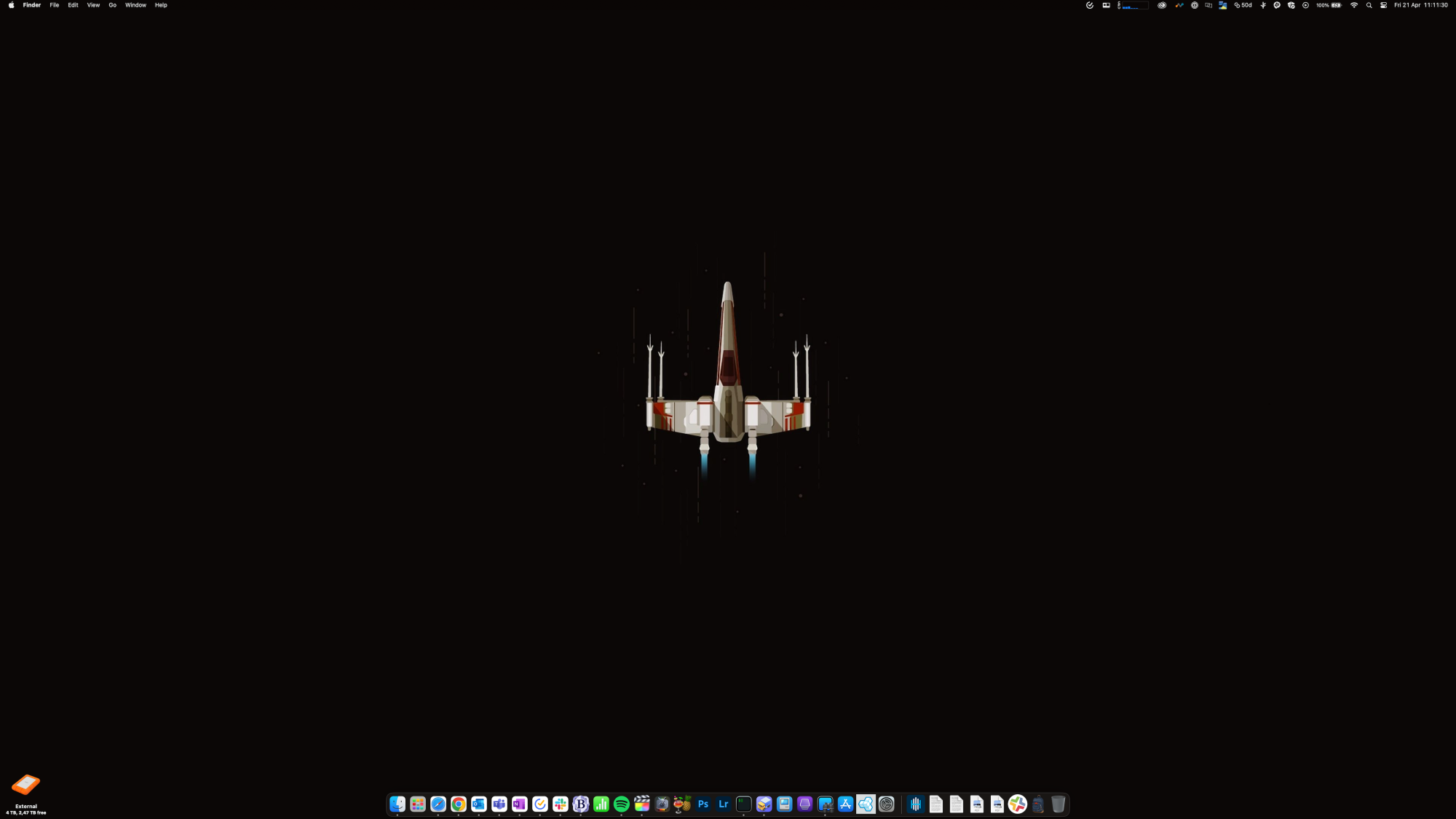Open the first text document in Dock
1456x819 pixels.
point(936,804)
